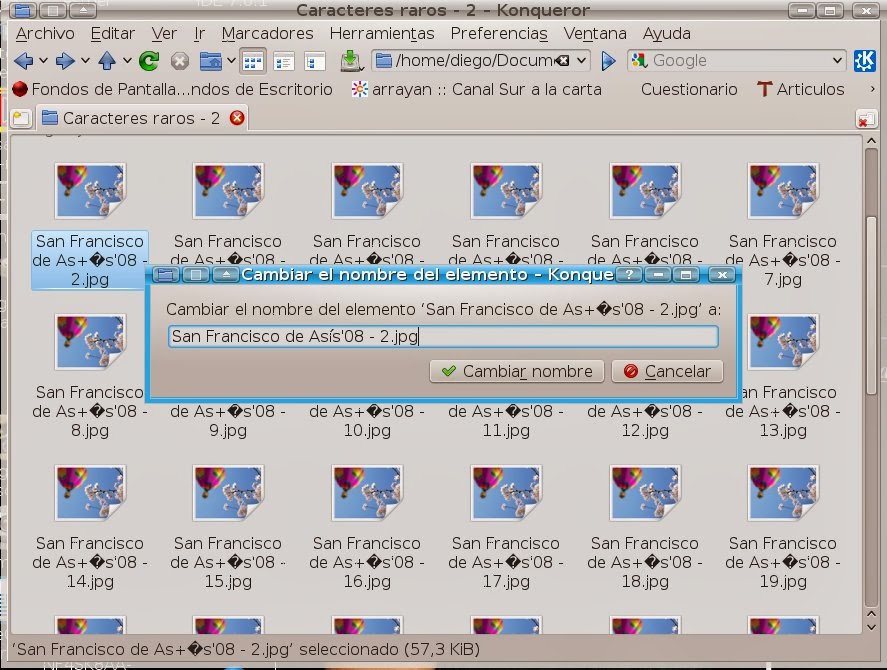Clear the location bar text
The image size is (887, 670).
pyautogui.click(x=563, y=61)
